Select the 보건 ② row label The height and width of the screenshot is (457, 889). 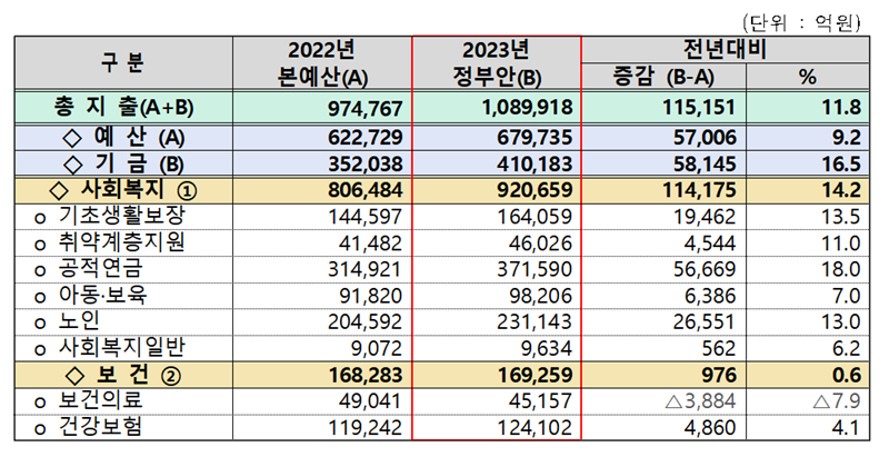point(123,374)
